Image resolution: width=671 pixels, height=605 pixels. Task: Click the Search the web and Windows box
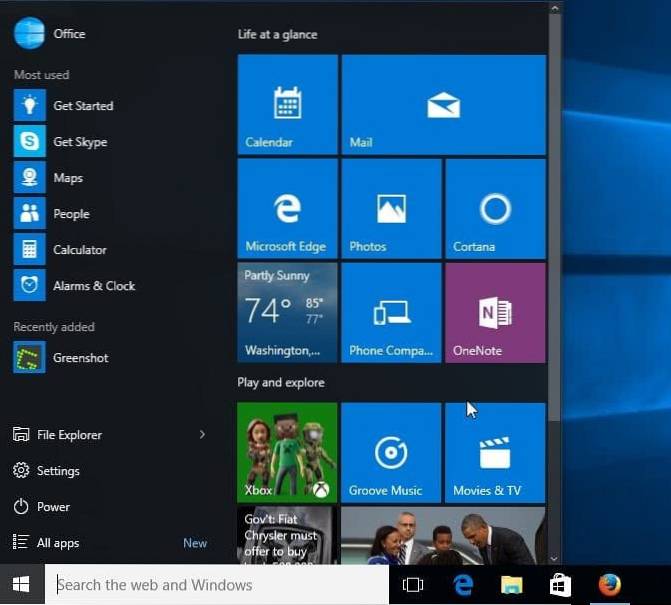coord(216,585)
